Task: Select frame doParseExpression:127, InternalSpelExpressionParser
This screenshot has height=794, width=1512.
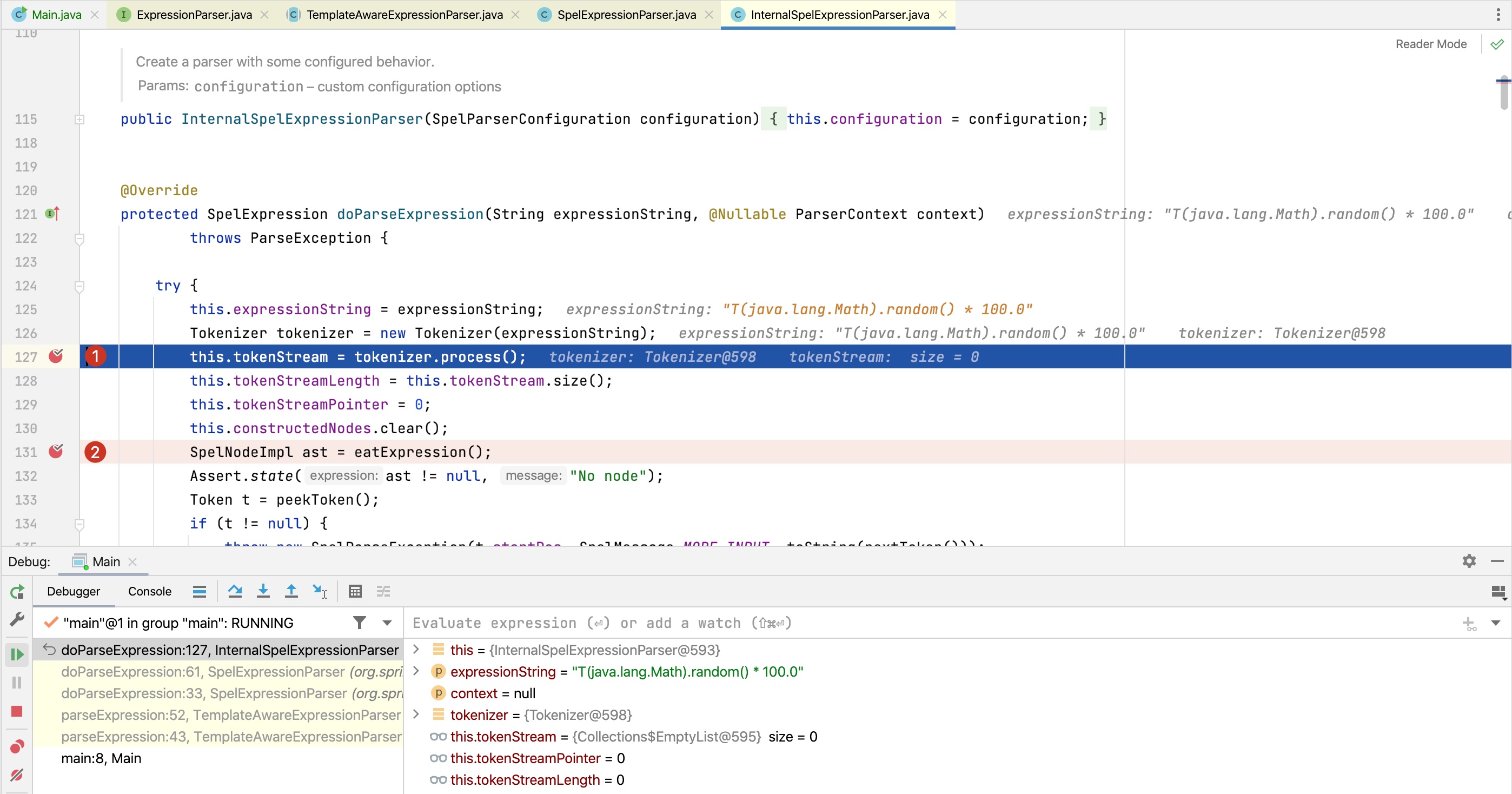Action: pos(218,650)
